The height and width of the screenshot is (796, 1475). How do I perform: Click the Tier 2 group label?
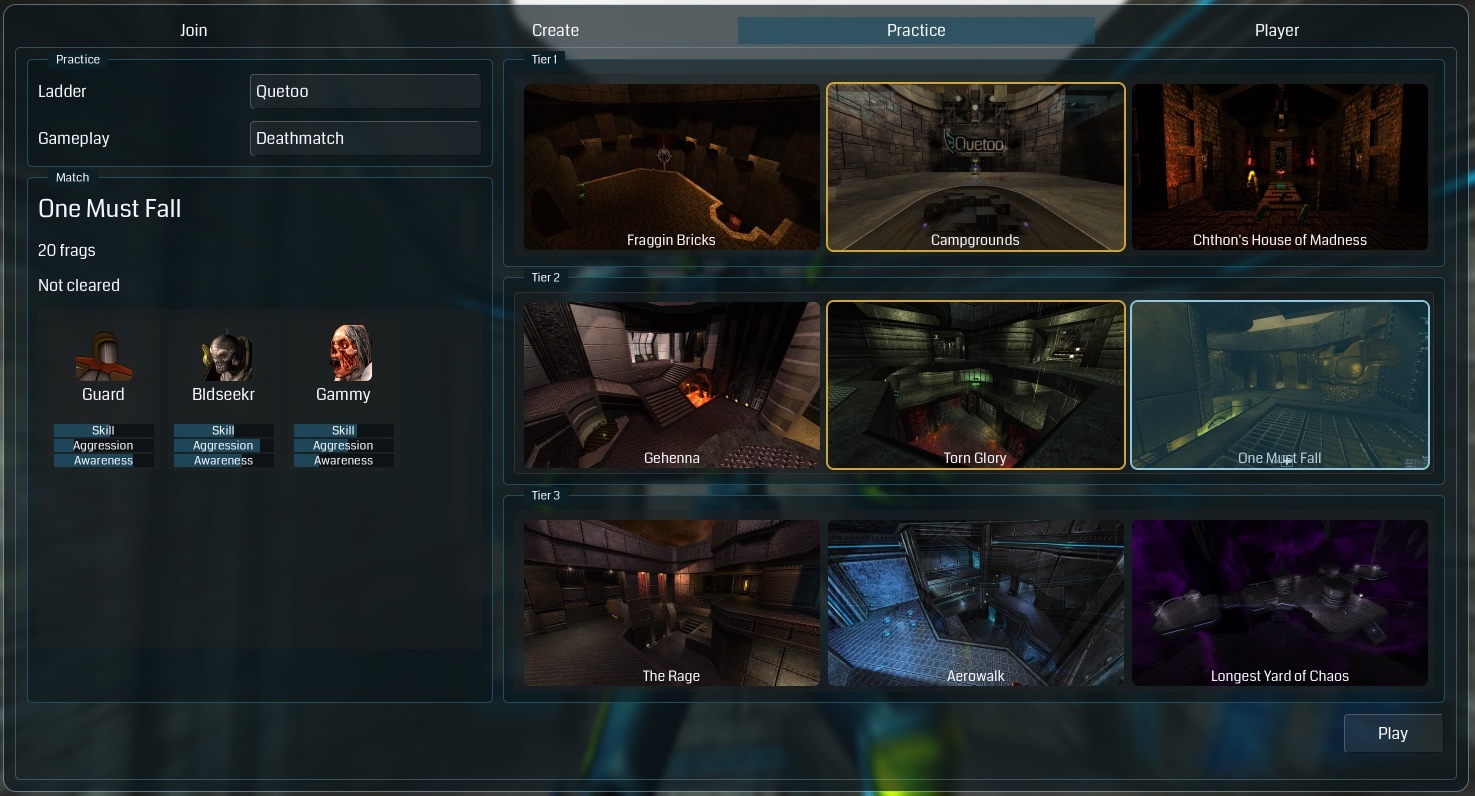(x=546, y=277)
